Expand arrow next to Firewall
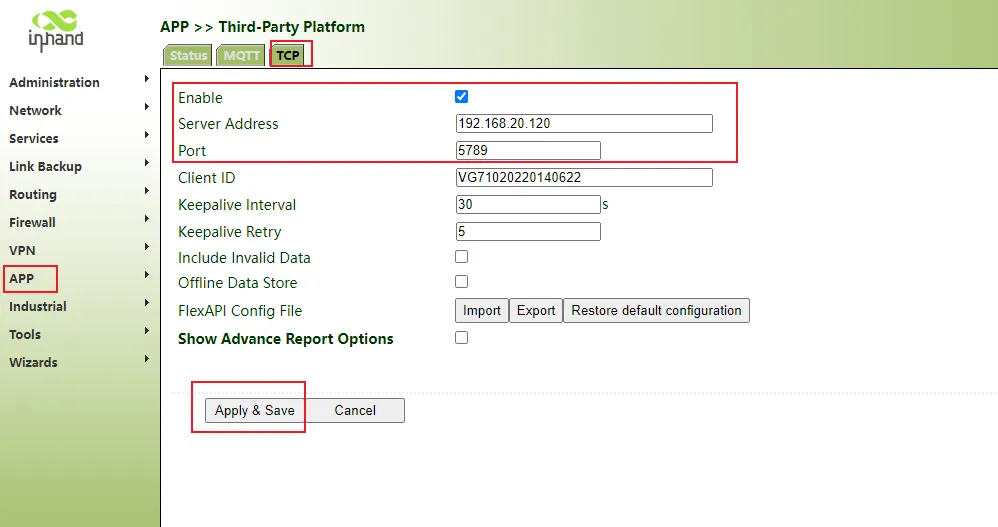The height and width of the screenshot is (527, 998). point(147,219)
